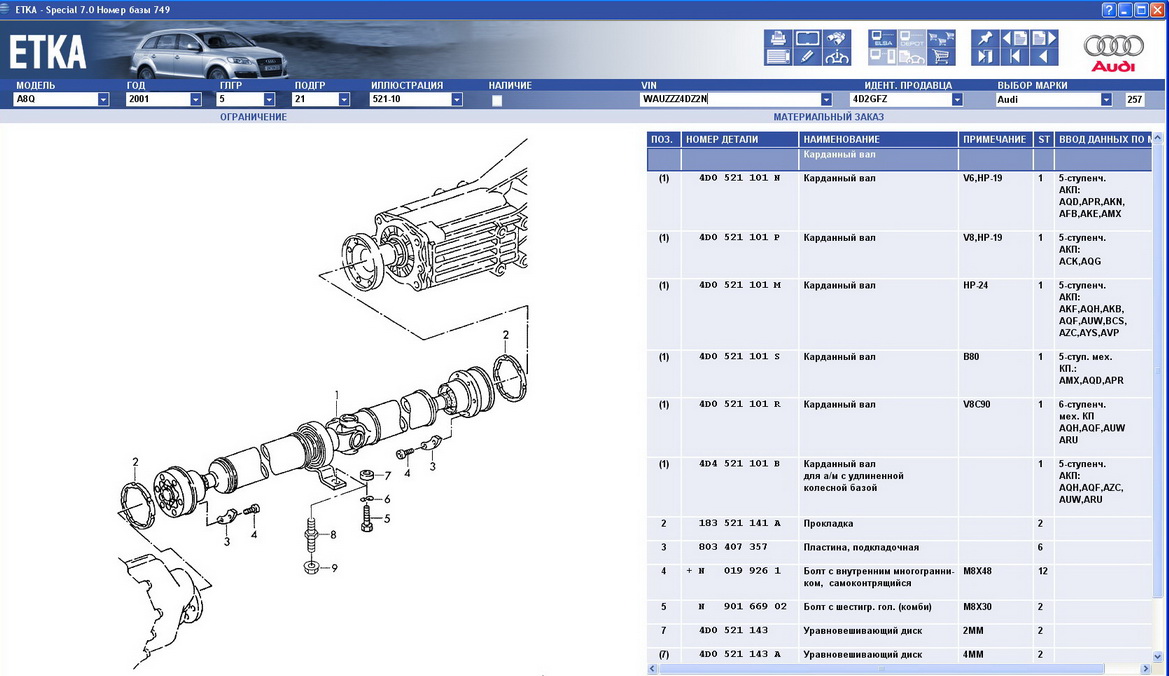Go to the next illustration page
1169x676 pixels.
pyautogui.click(x=1042, y=39)
